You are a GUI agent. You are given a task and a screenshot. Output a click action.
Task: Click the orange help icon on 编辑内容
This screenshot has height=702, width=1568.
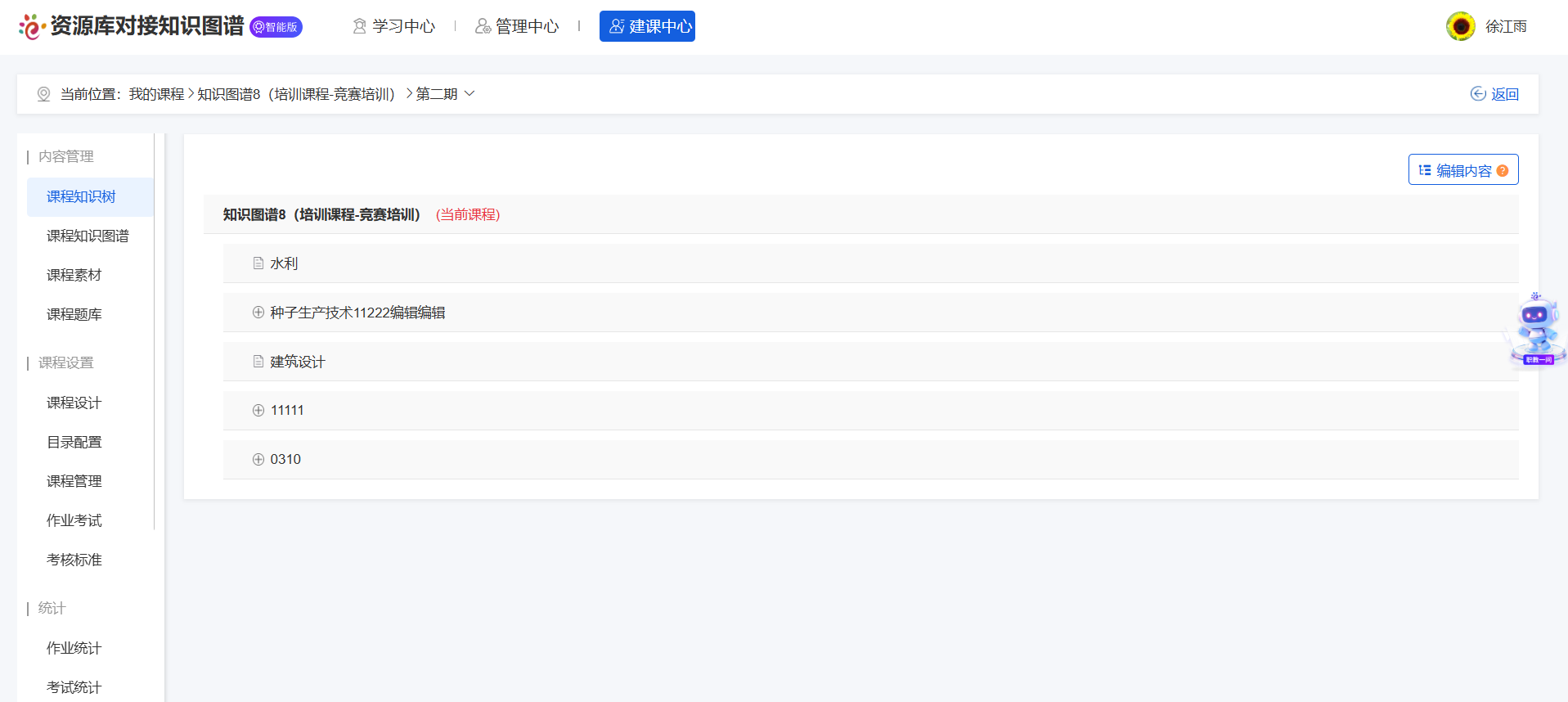(1503, 171)
